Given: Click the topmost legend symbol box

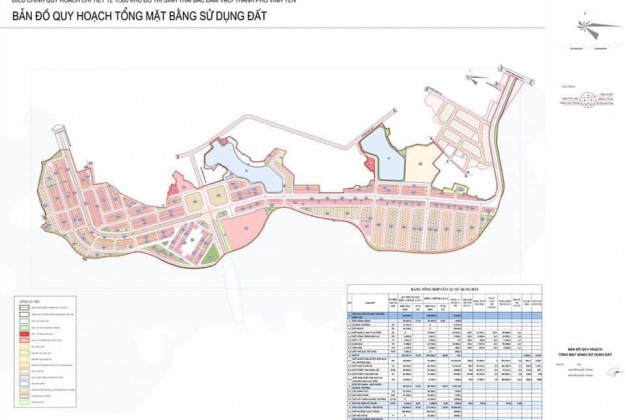Looking at the screenshot, I should (x=22, y=307).
